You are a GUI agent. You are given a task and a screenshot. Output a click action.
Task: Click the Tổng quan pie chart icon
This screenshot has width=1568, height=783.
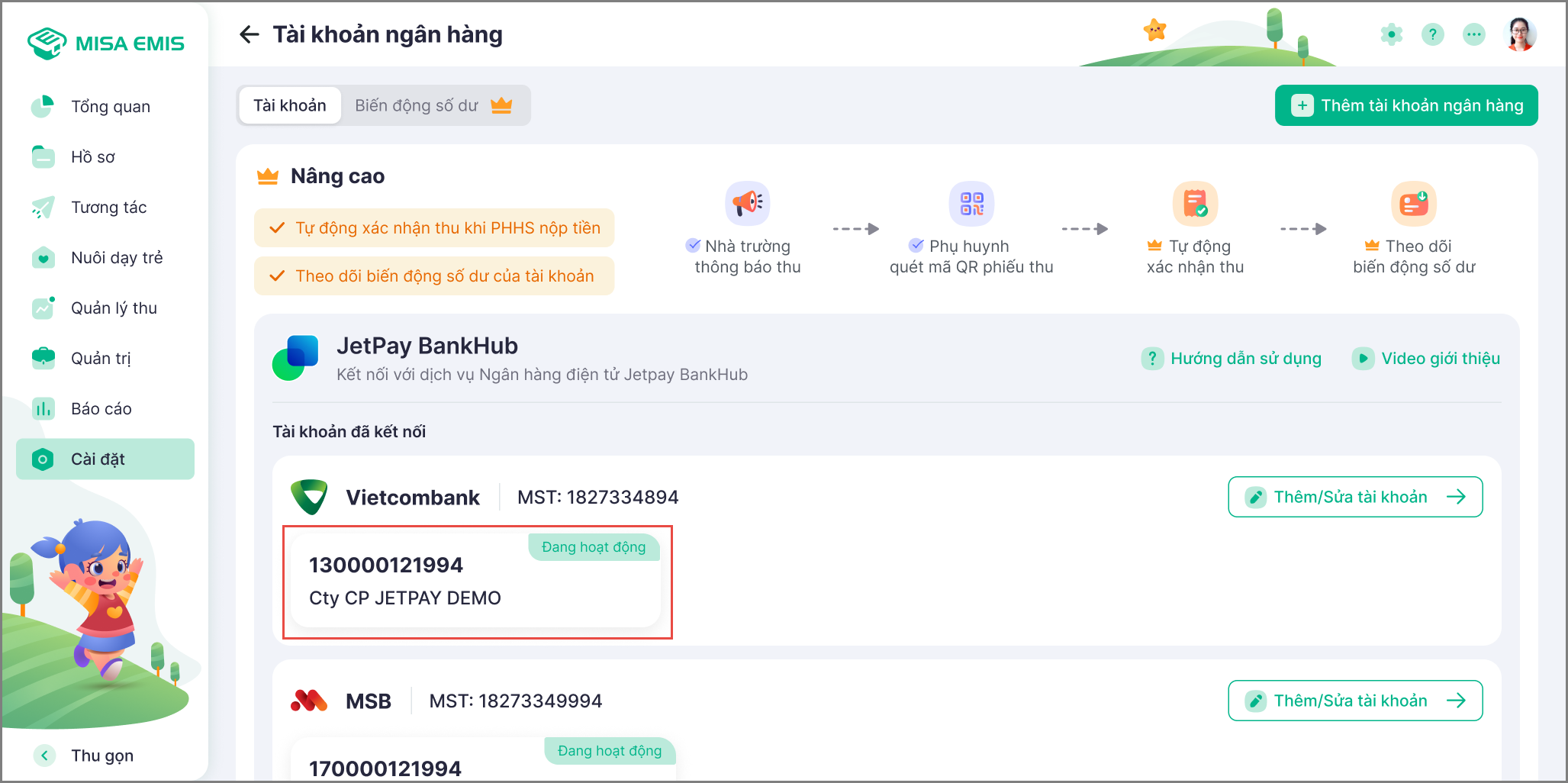(x=43, y=106)
